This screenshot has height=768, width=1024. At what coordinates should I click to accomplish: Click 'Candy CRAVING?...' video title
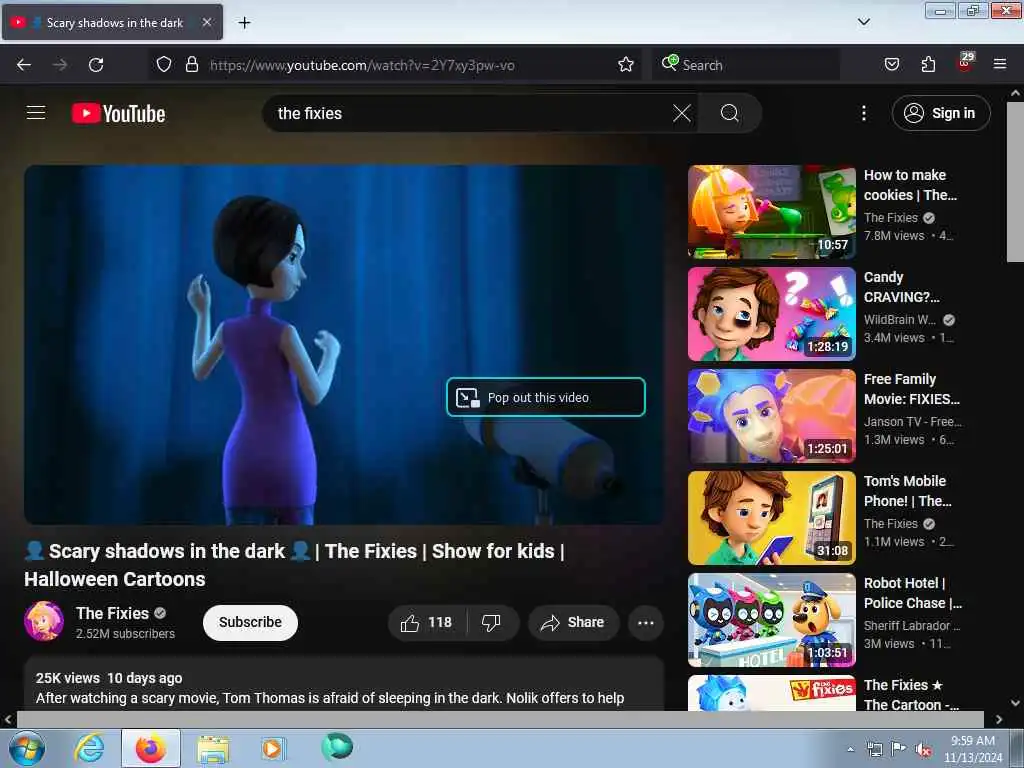click(x=902, y=287)
